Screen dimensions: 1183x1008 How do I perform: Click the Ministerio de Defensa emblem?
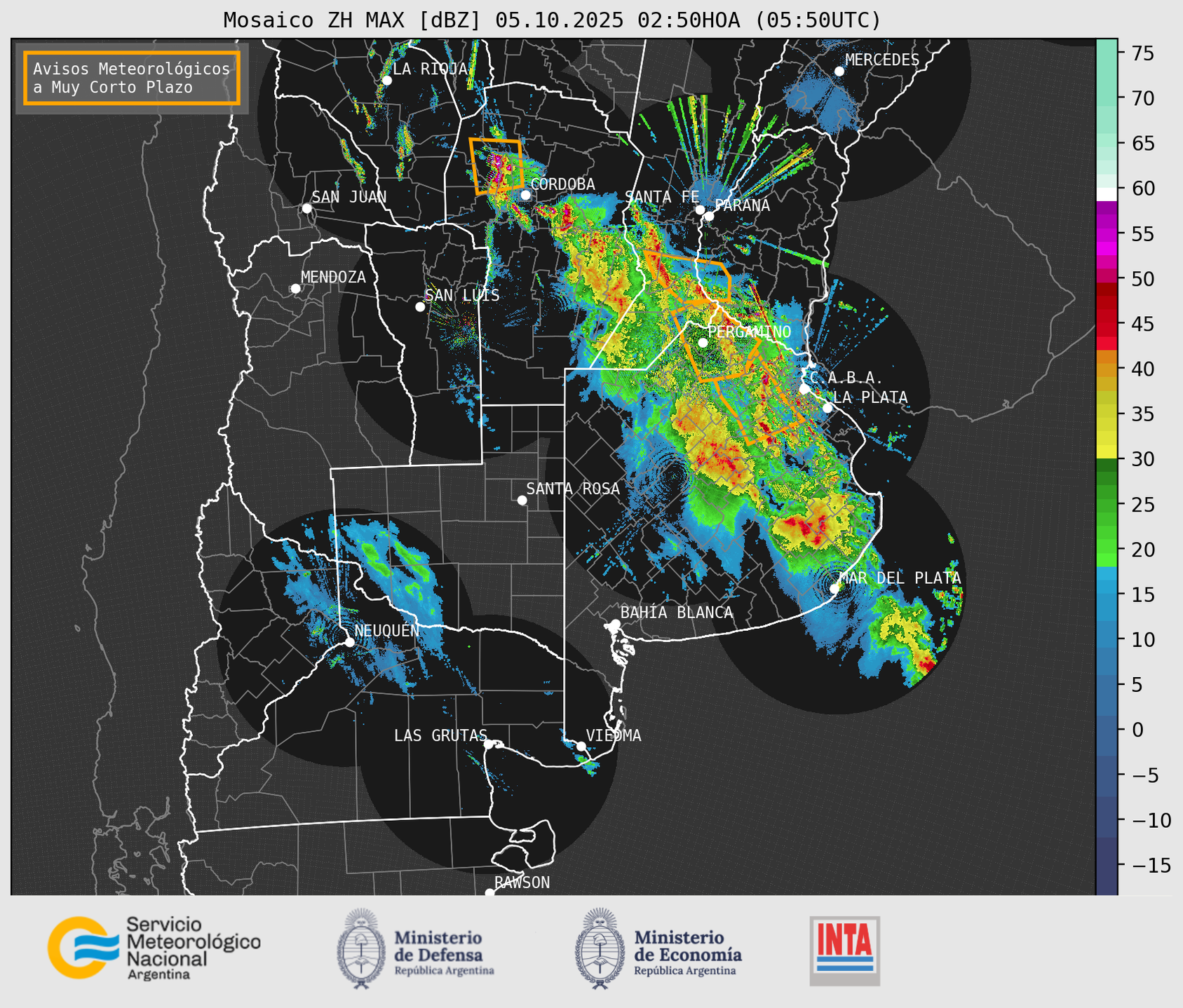click(361, 948)
